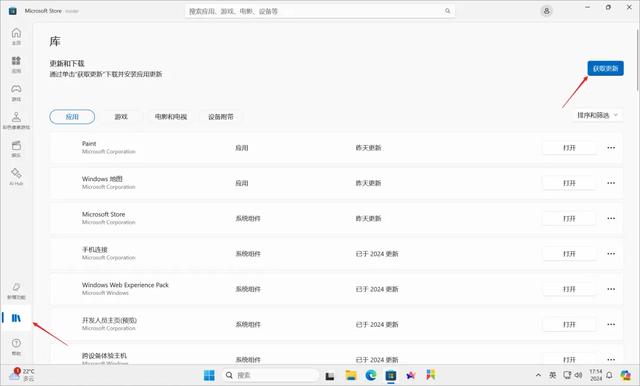
Task: Select the Windows 地图 app name
Action: coord(102,179)
